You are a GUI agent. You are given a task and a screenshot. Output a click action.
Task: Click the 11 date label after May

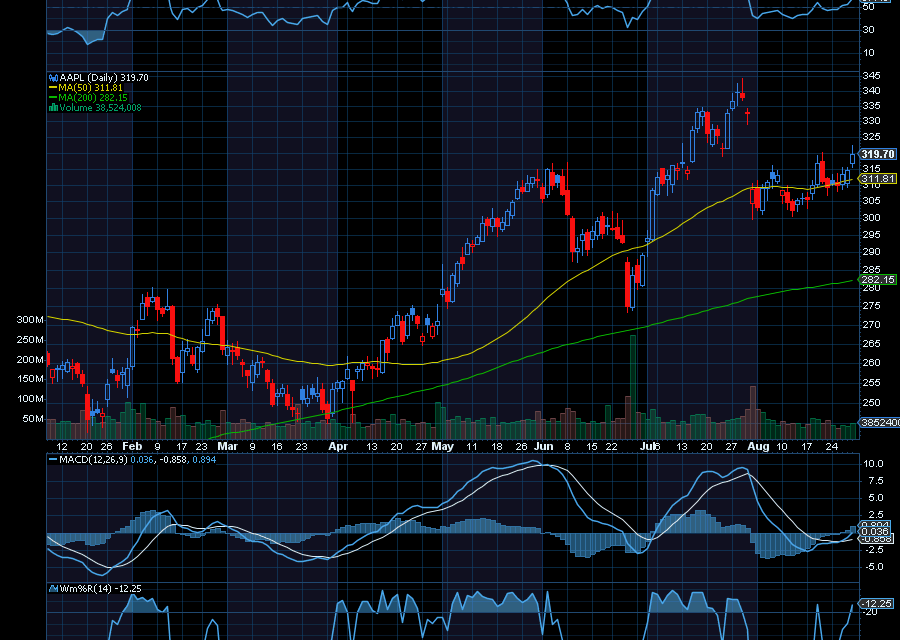click(x=472, y=447)
